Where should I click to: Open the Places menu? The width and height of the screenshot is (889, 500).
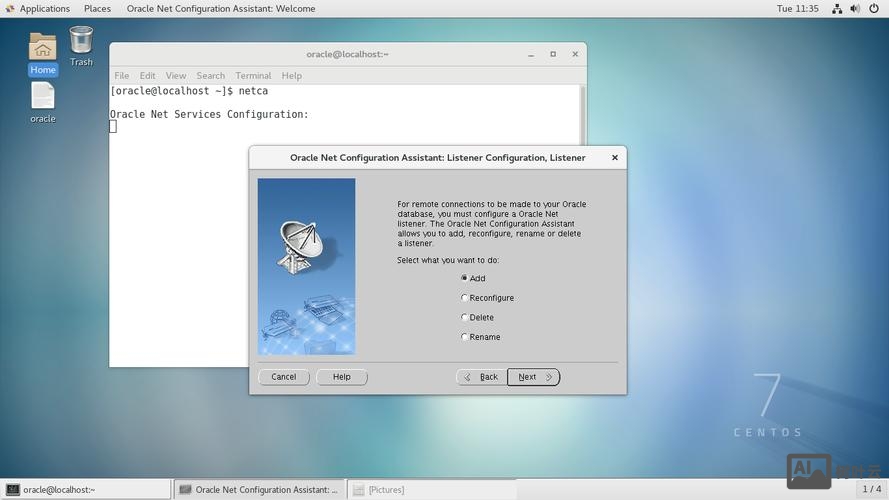97,9
